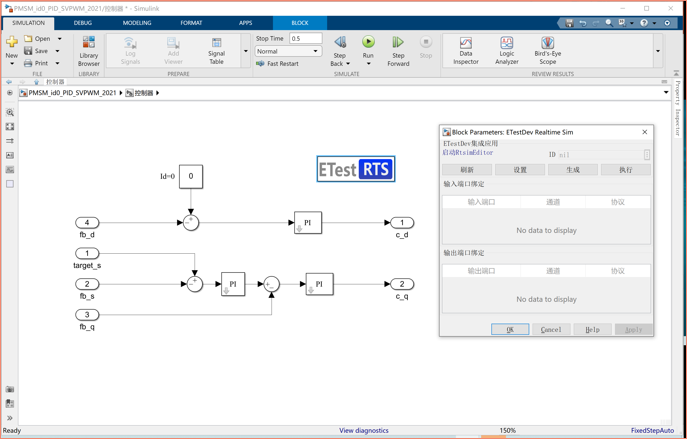
Task: Expand the Review Results gallery arrow
Action: (x=658, y=51)
